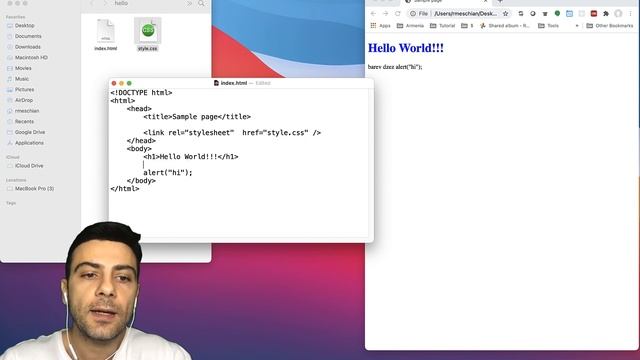Go forward in the Chrome browser
The width and height of the screenshot is (640, 360).
point(385,13)
